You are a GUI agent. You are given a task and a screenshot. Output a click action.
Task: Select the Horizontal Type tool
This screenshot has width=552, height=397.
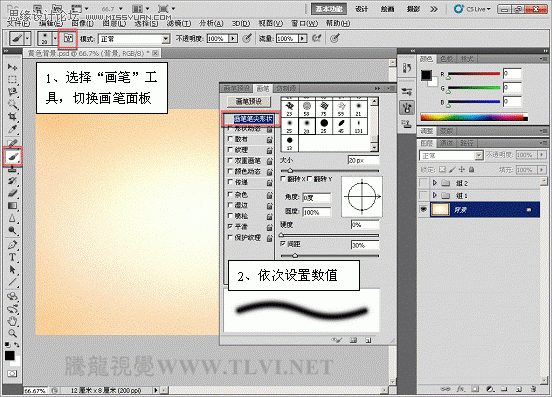pos(12,257)
